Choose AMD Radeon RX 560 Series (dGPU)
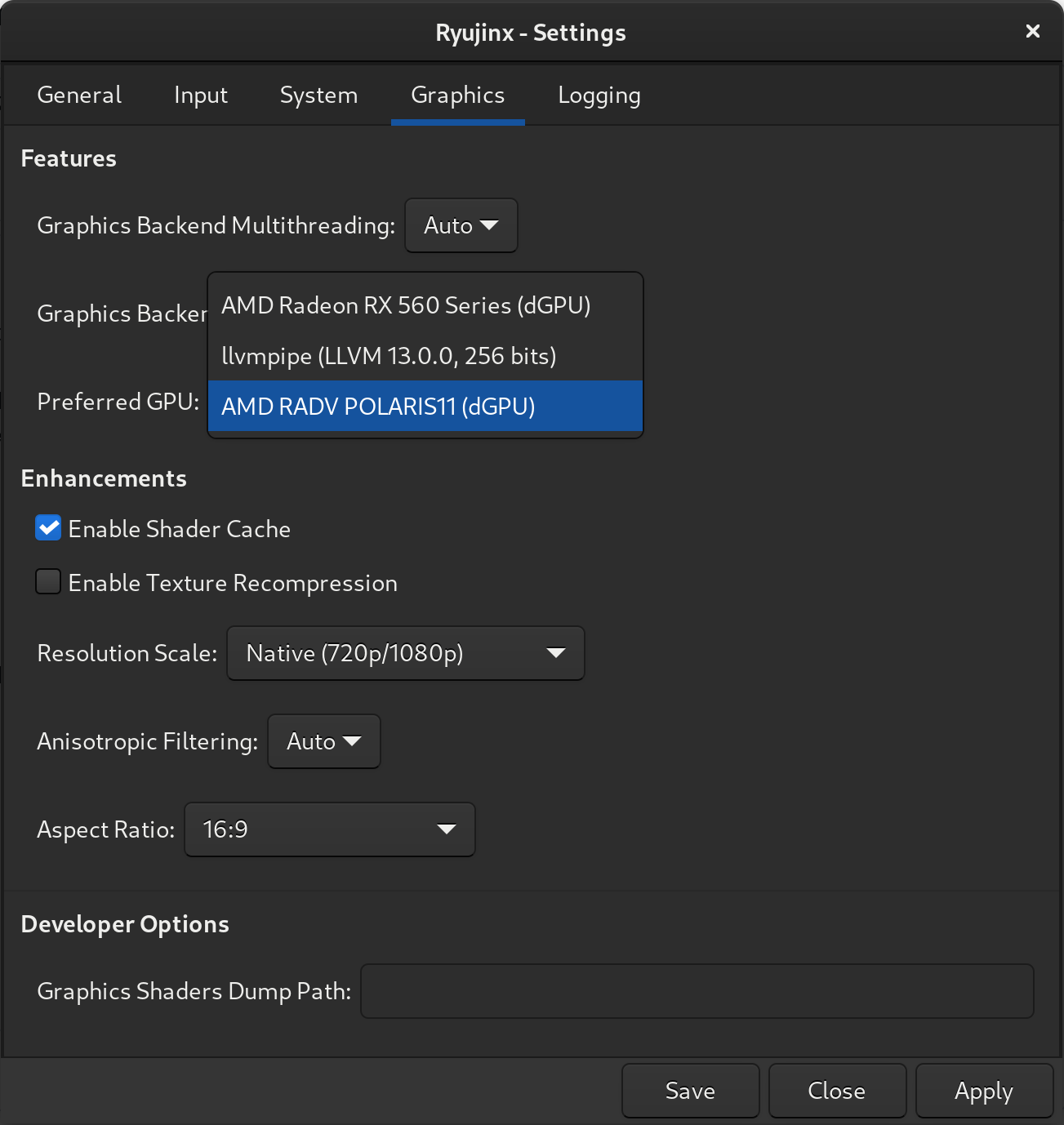Viewport: 1064px width, 1125px height. 425,305
